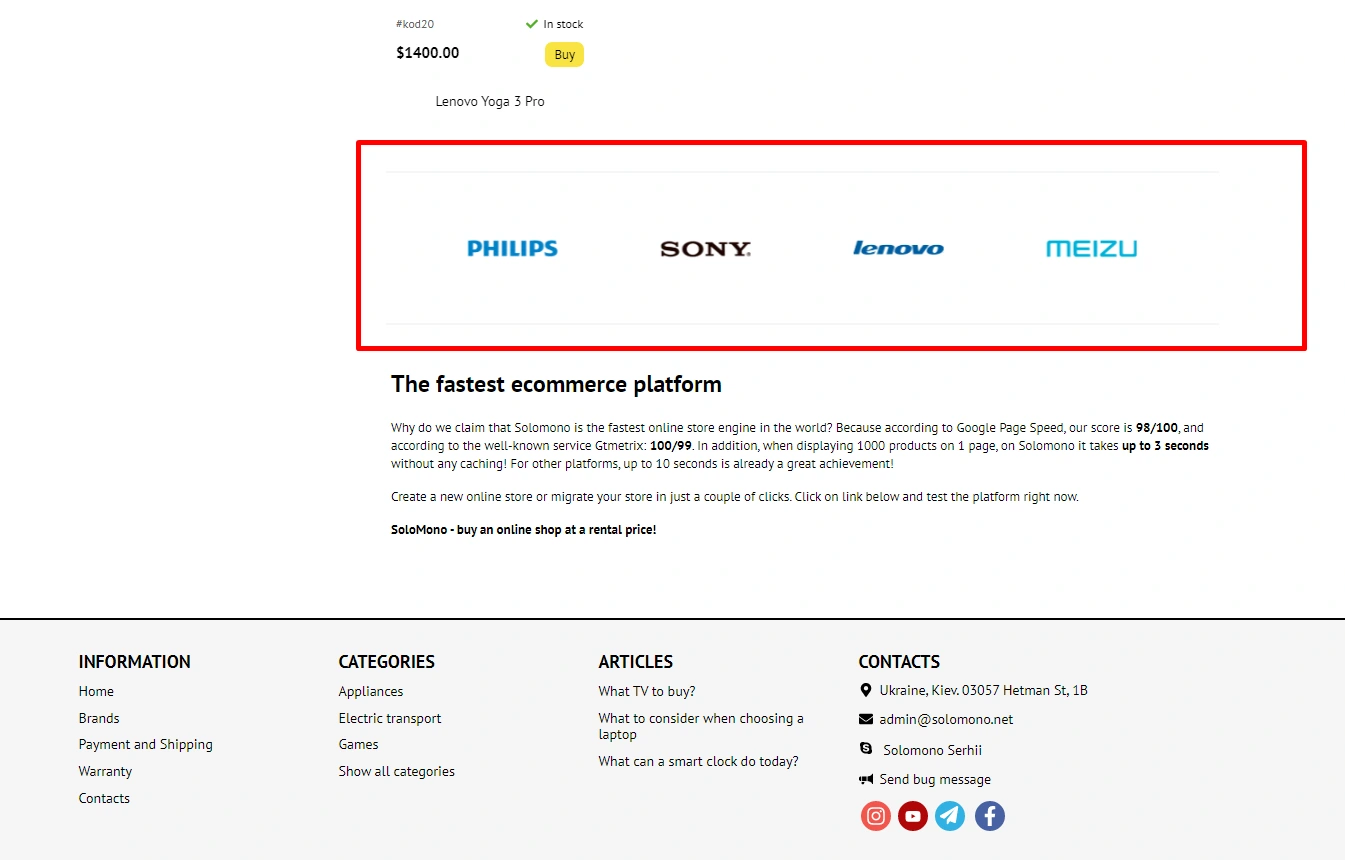
Task: Open the Lenovo Yoga 3 Pro product
Action: 490,102
